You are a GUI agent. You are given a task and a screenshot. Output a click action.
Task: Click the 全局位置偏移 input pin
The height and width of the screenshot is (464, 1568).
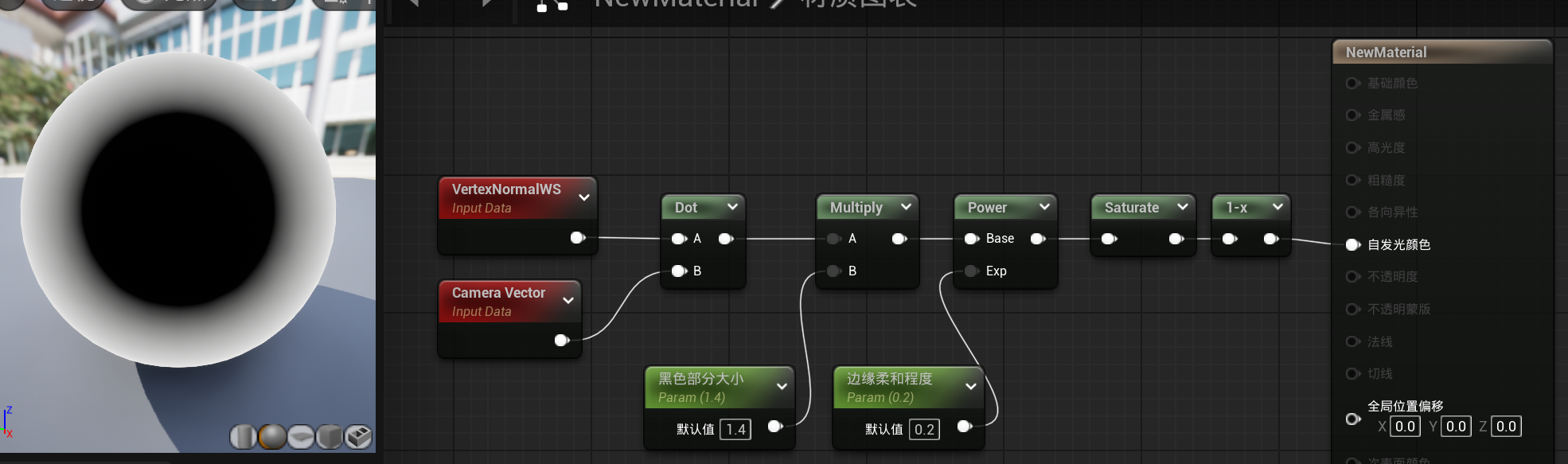click(1352, 419)
